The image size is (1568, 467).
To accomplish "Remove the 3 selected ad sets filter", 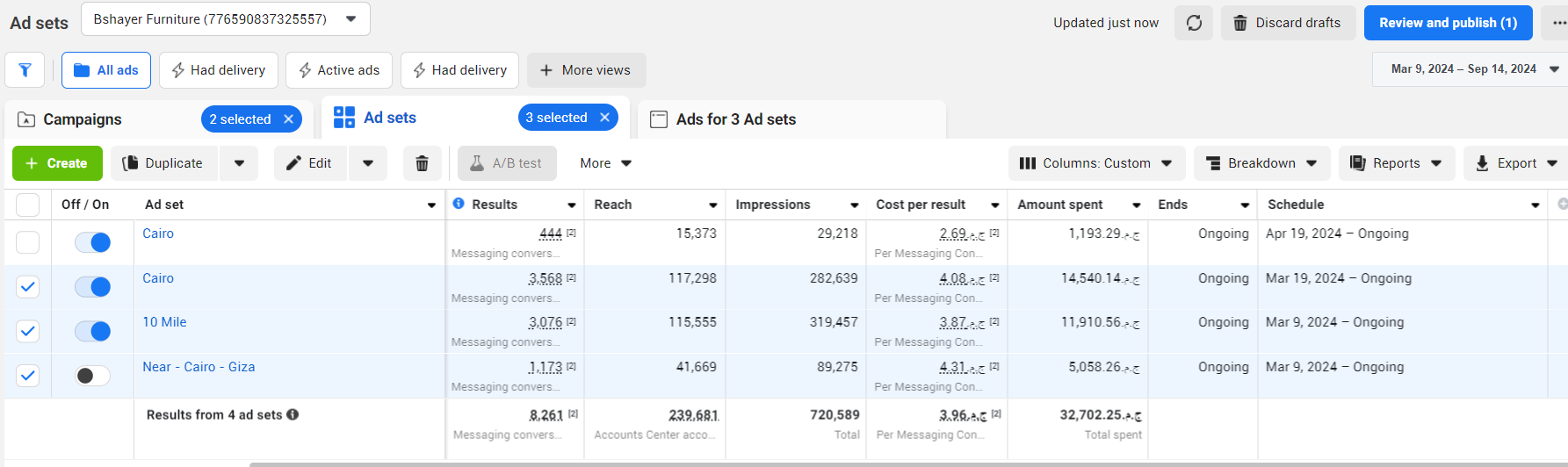I will tap(604, 118).
